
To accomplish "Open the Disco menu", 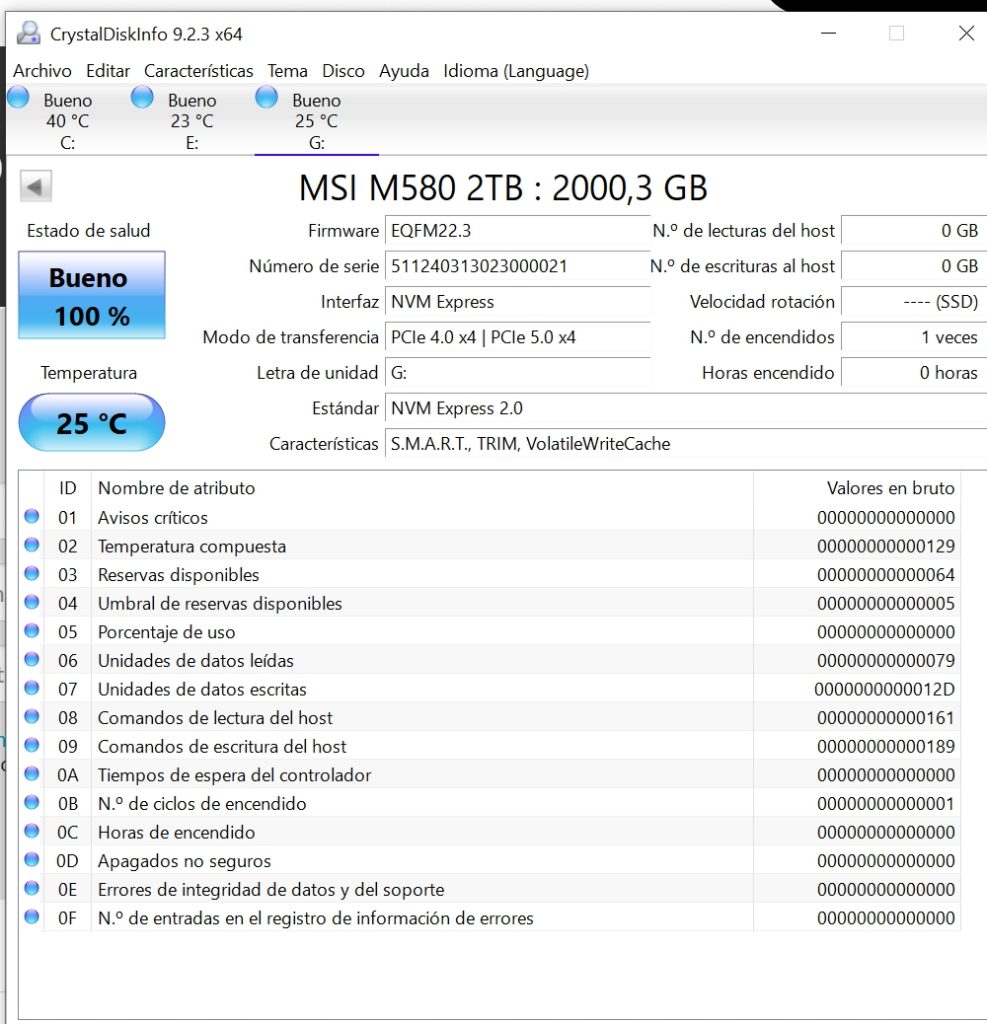I will pyautogui.click(x=344, y=71).
